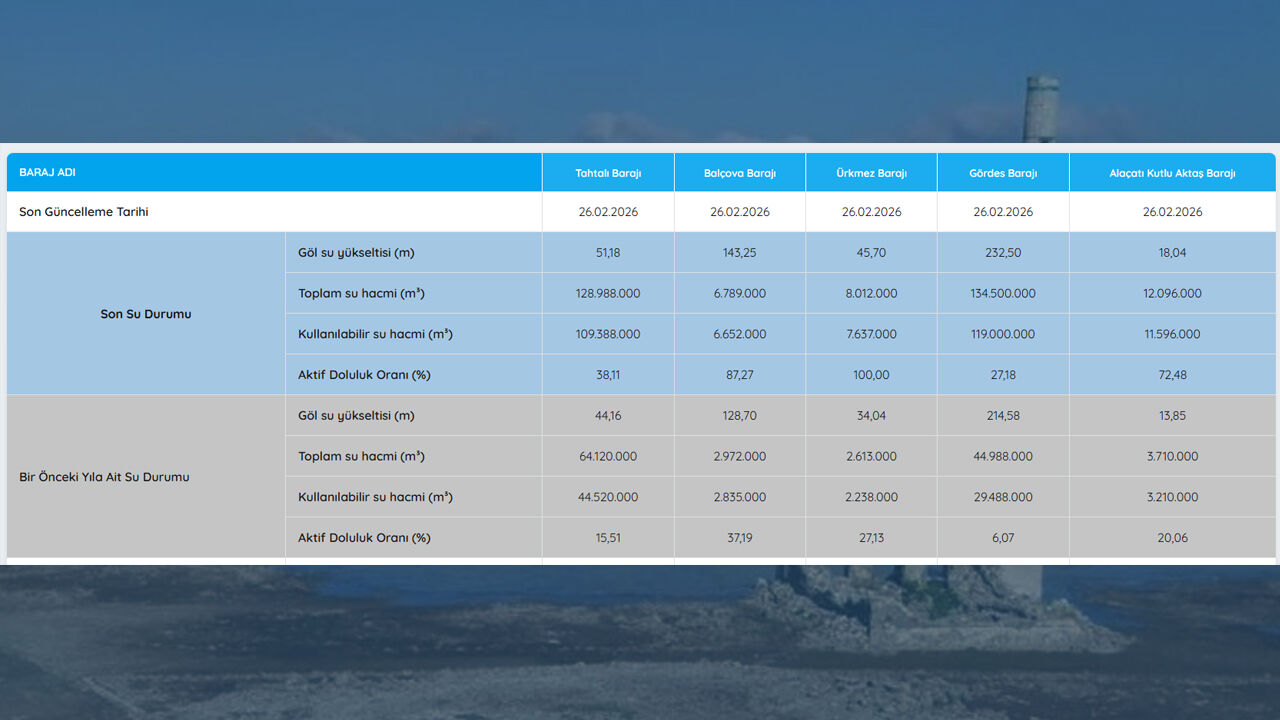Select Tahtalı's total volume 128.988.000
1280x720 pixels.
(608, 294)
